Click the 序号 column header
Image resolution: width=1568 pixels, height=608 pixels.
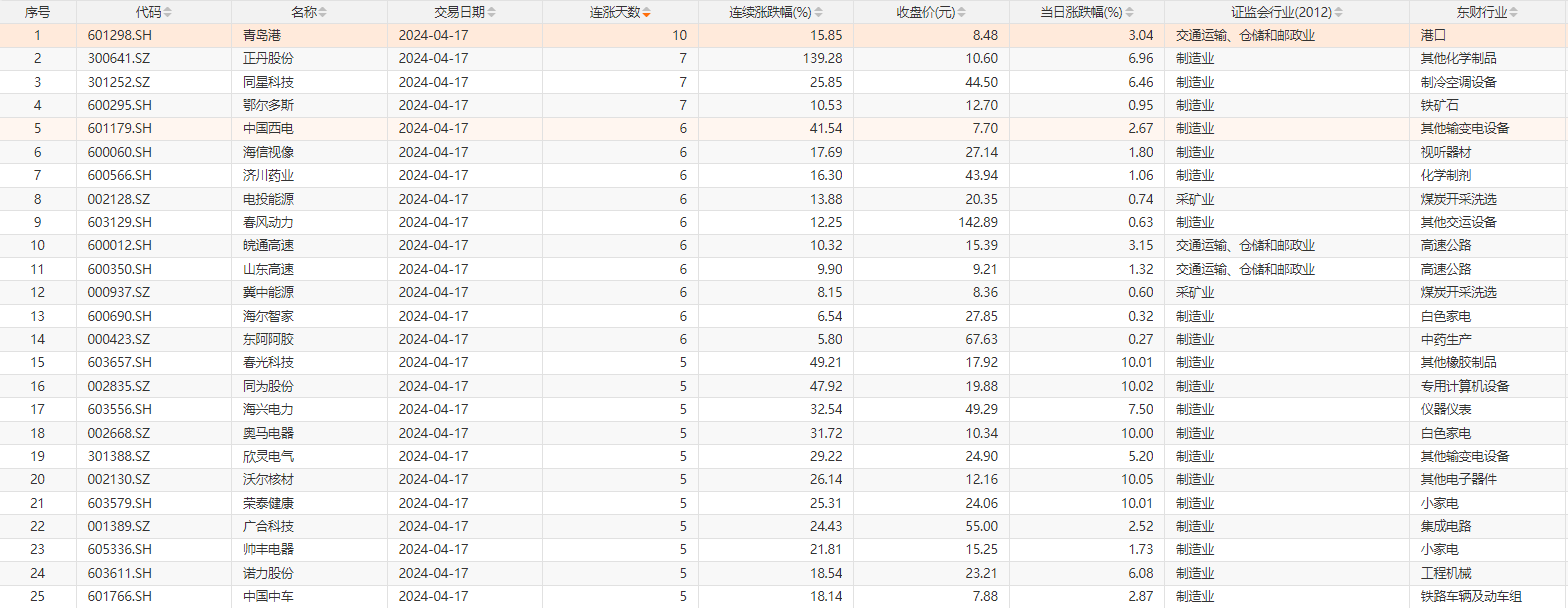pos(38,13)
